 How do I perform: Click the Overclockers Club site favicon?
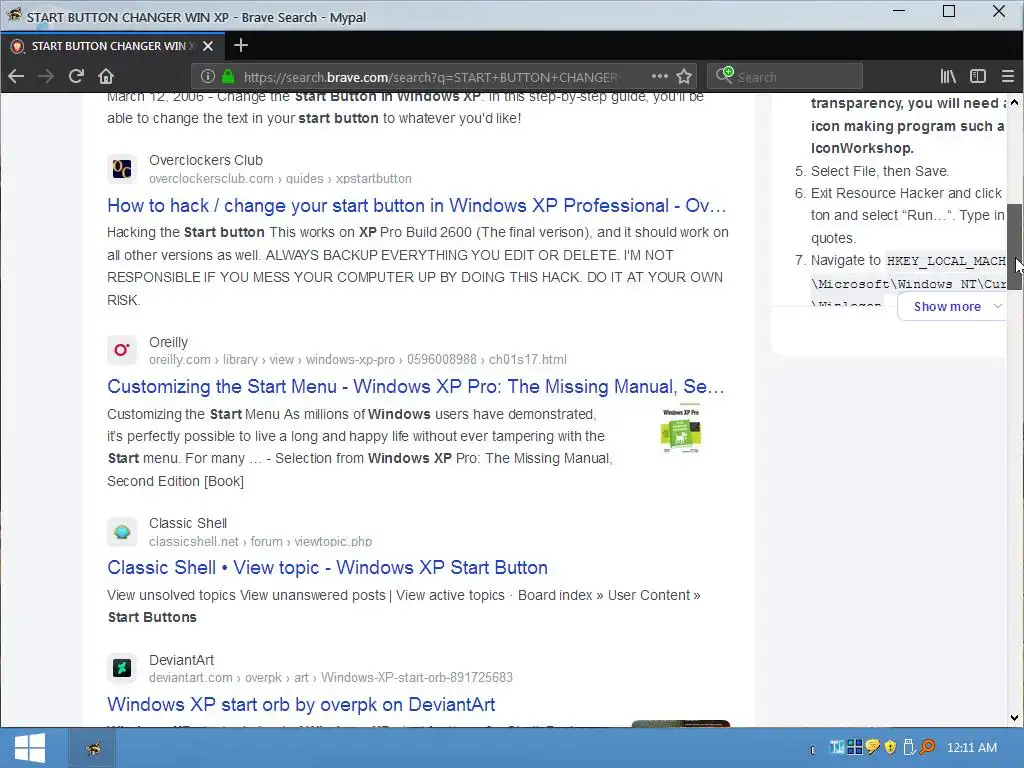point(122,169)
